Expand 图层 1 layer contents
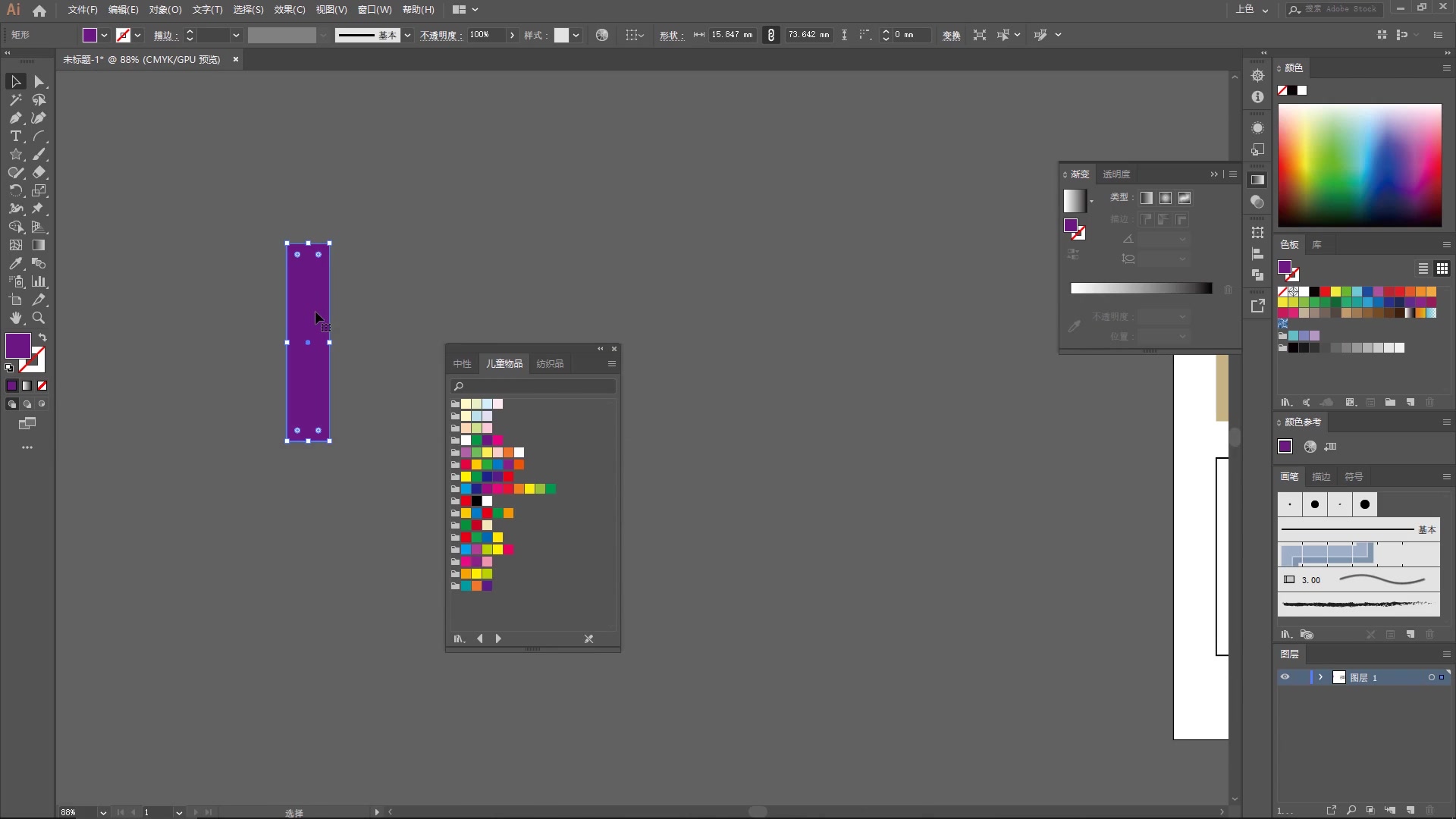The height and width of the screenshot is (819, 1456). (x=1320, y=677)
